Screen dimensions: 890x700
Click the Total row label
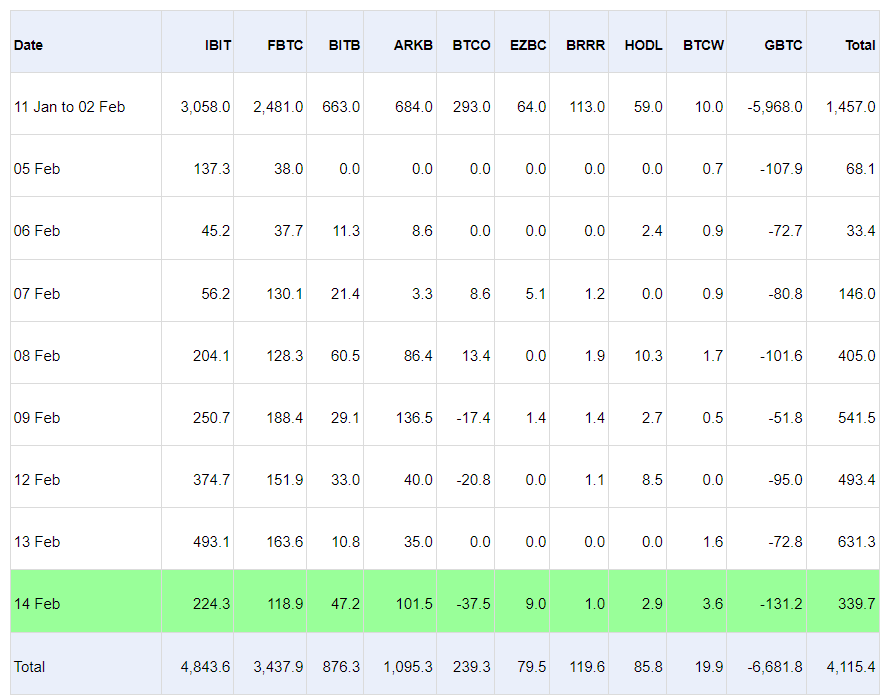click(x=29, y=667)
